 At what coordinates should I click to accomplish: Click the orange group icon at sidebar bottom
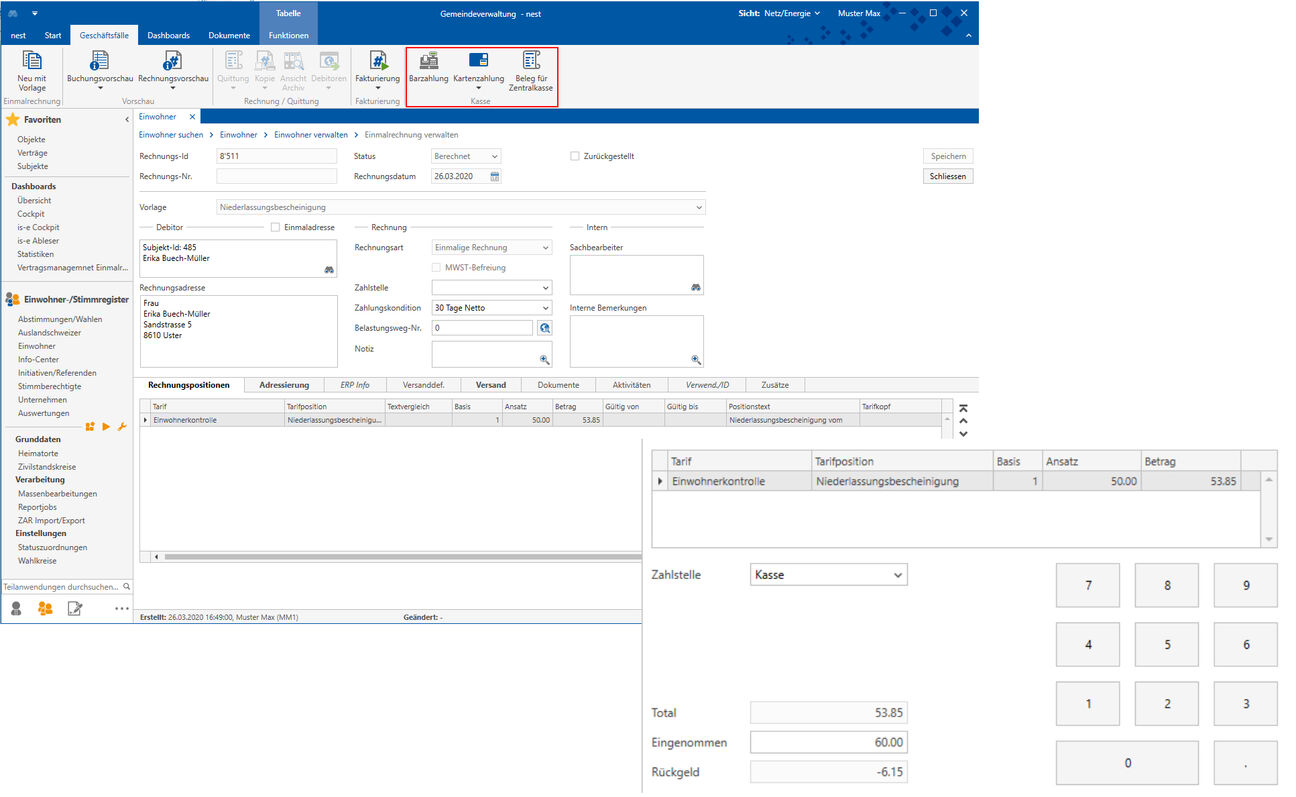(x=45, y=608)
